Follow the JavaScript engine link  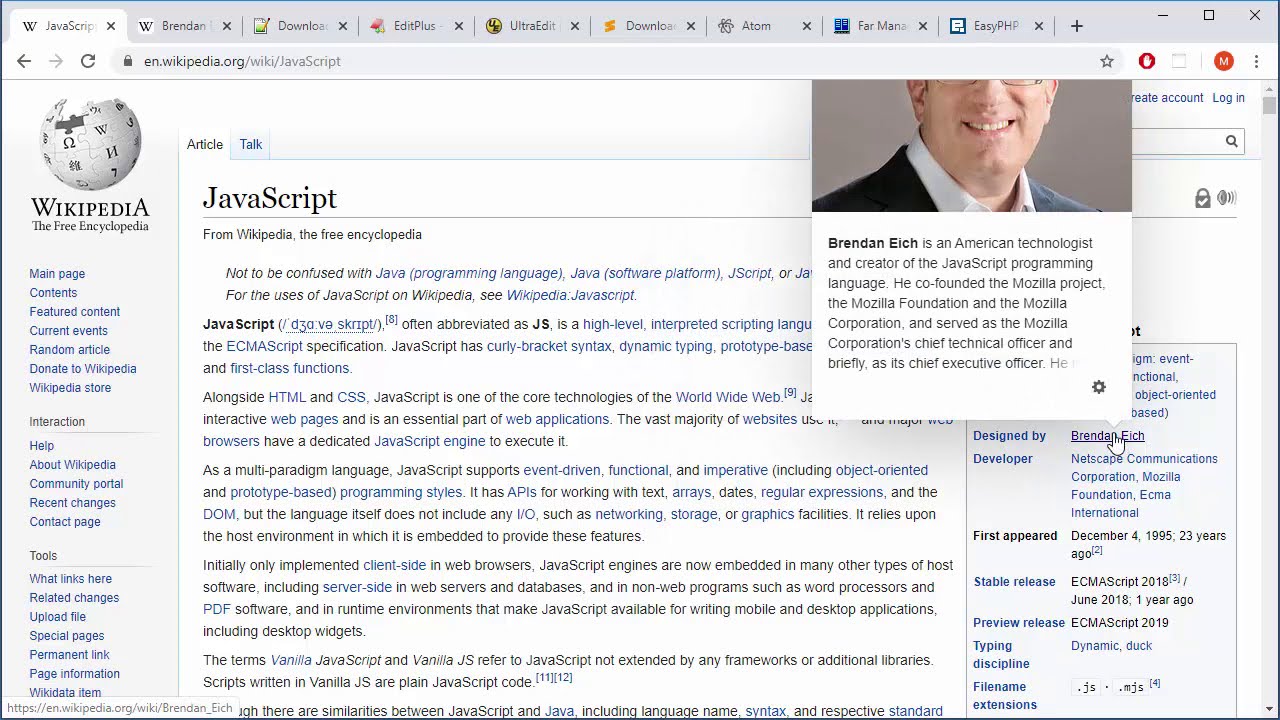point(429,441)
